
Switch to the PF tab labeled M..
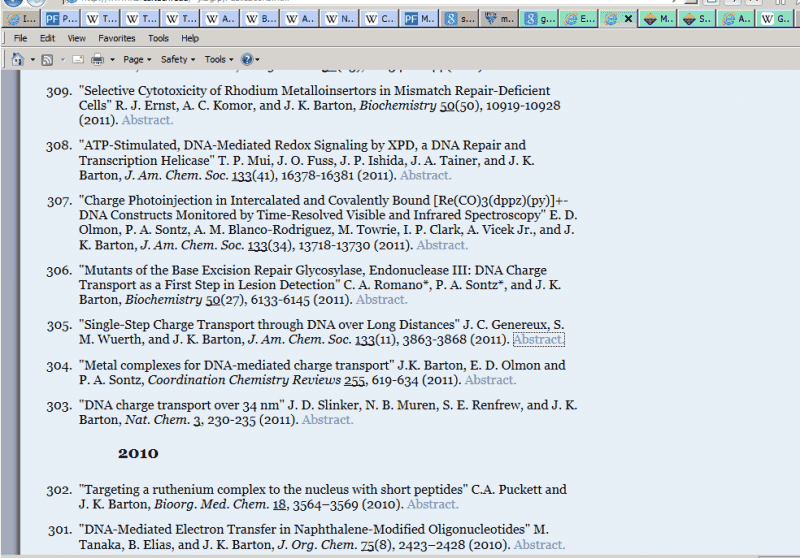point(420,19)
